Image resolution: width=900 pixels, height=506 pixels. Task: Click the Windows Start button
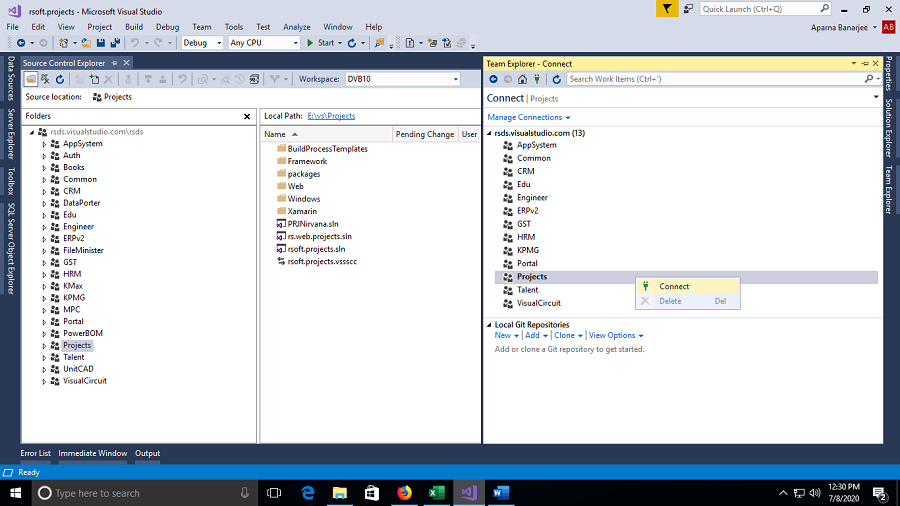(15, 493)
